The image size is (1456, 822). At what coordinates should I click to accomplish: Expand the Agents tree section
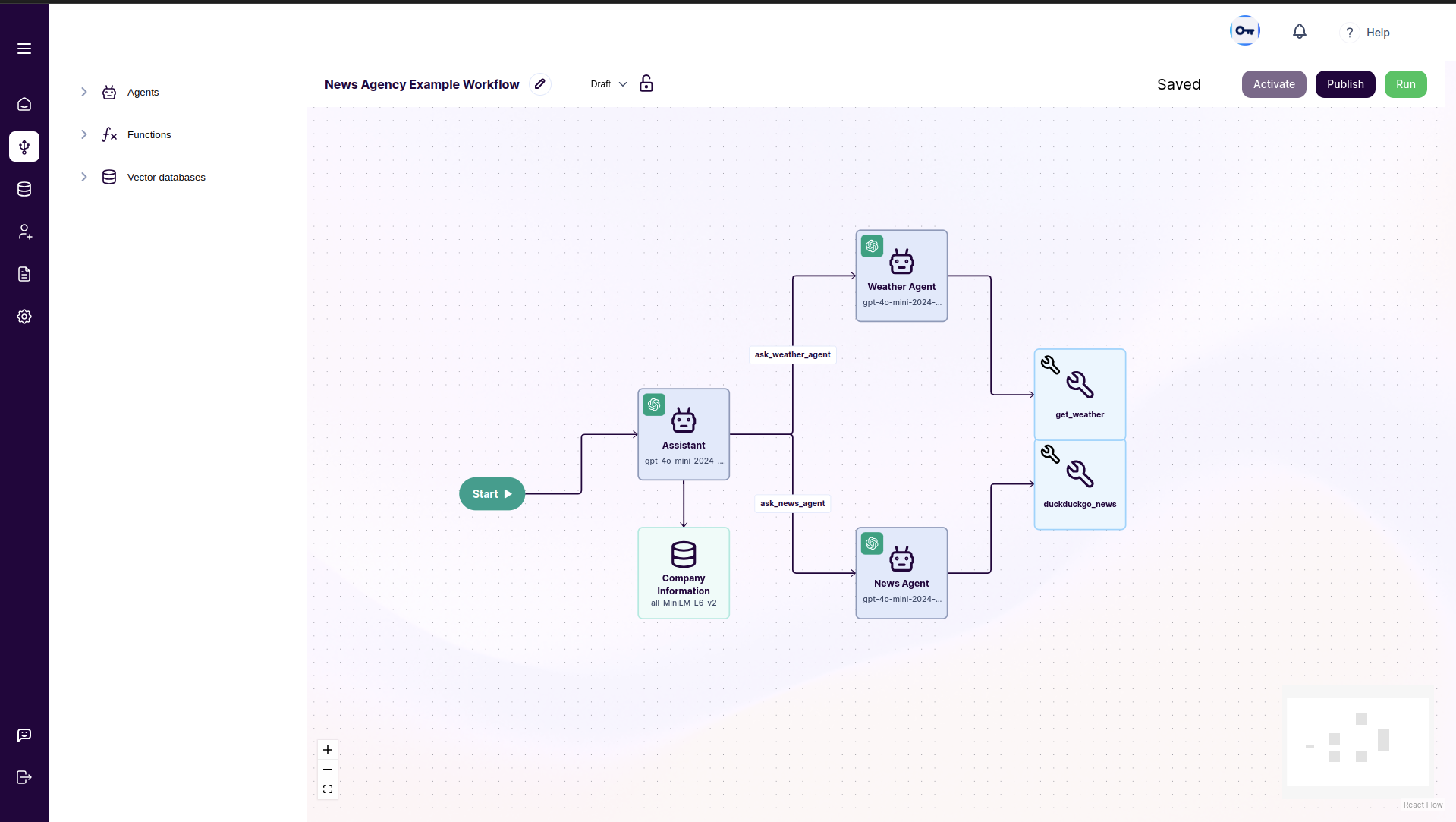84,92
